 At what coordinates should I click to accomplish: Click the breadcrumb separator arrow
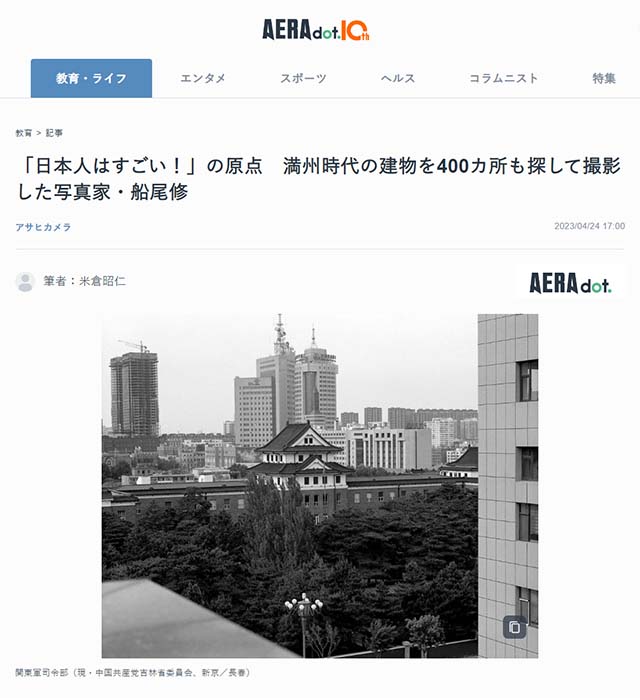pos(39,133)
